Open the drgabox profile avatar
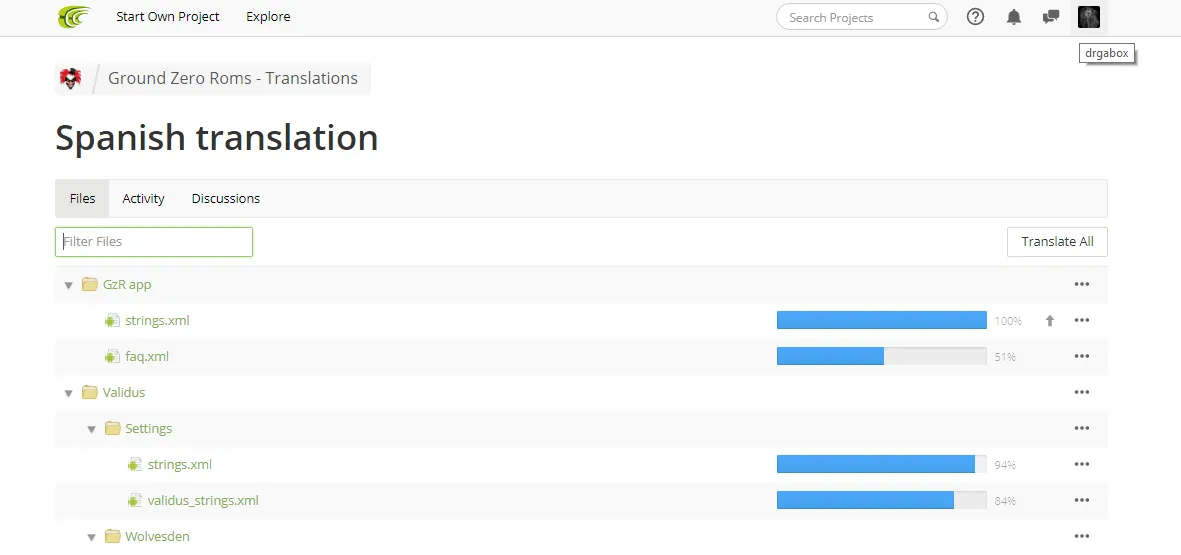This screenshot has height=555, width=1181. click(1088, 17)
